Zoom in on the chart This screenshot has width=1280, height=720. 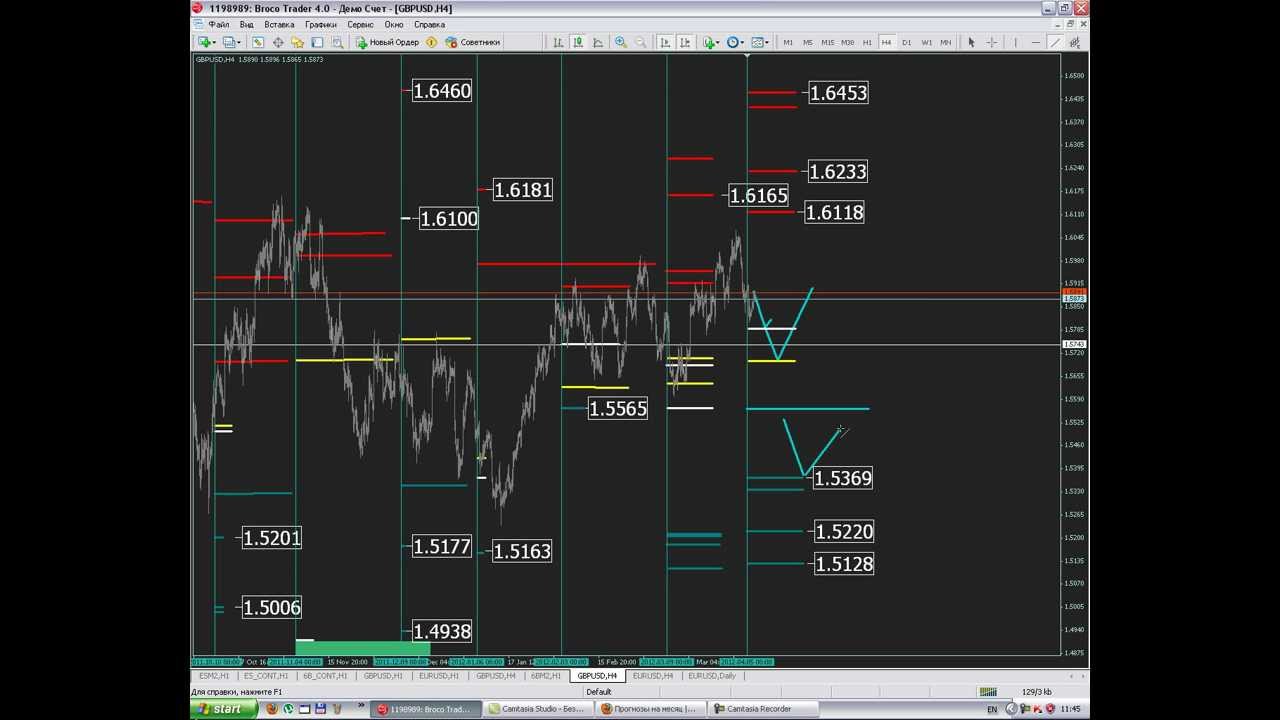click(x=621, y=42)
